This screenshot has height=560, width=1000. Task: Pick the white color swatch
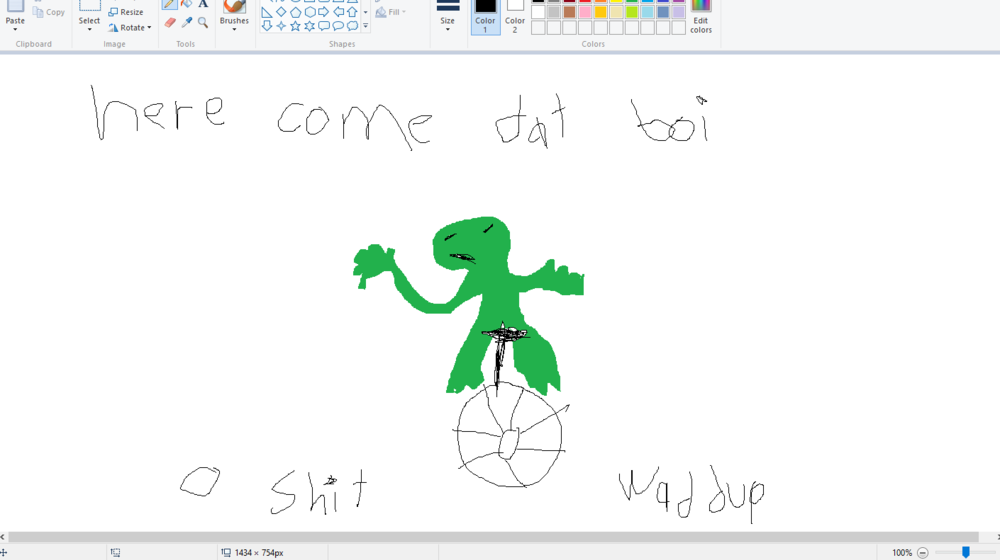tap(538, 12)
